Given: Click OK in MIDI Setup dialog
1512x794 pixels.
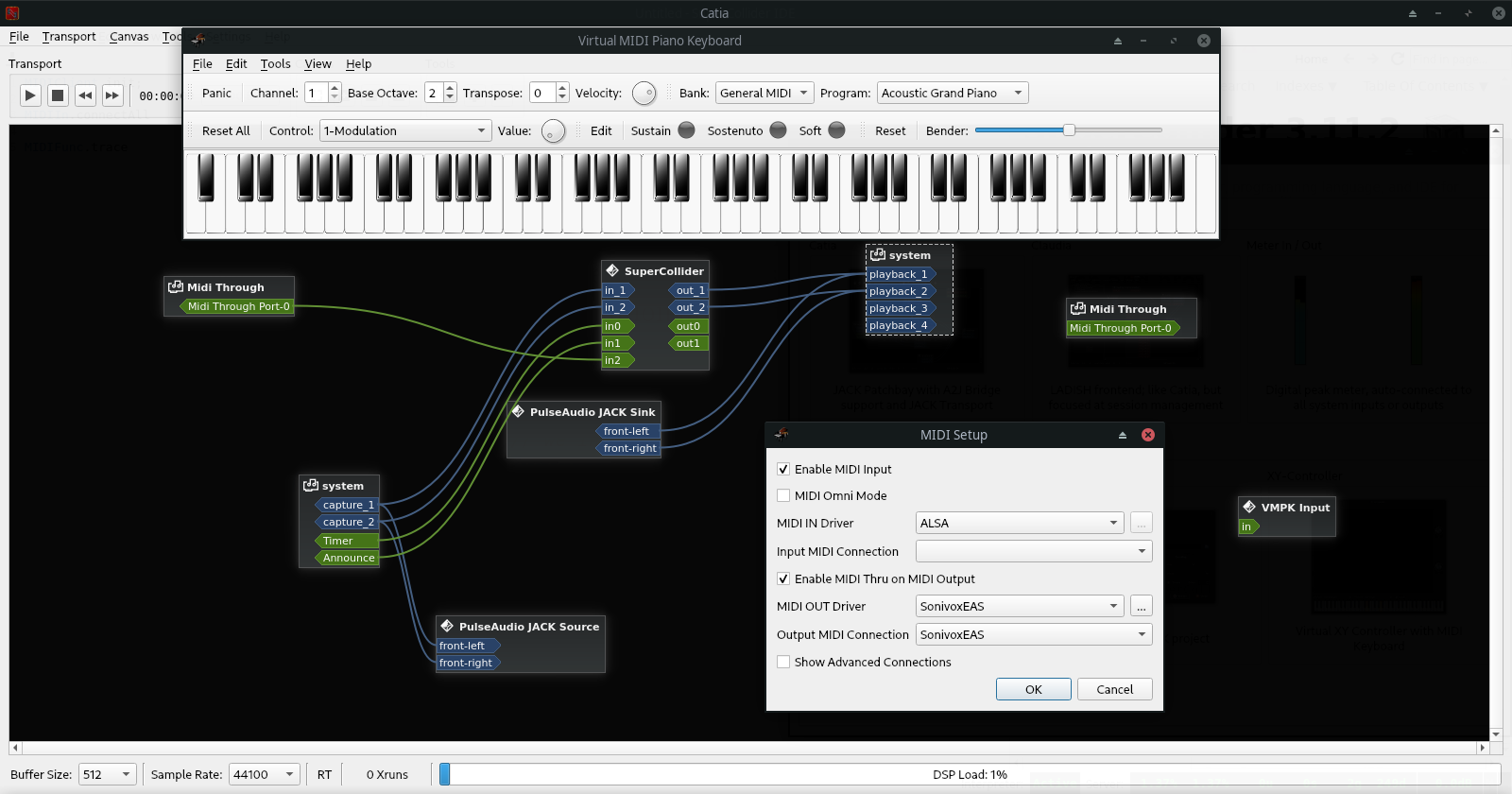Looking at the screenshot, I should [x=1033, y=689].
